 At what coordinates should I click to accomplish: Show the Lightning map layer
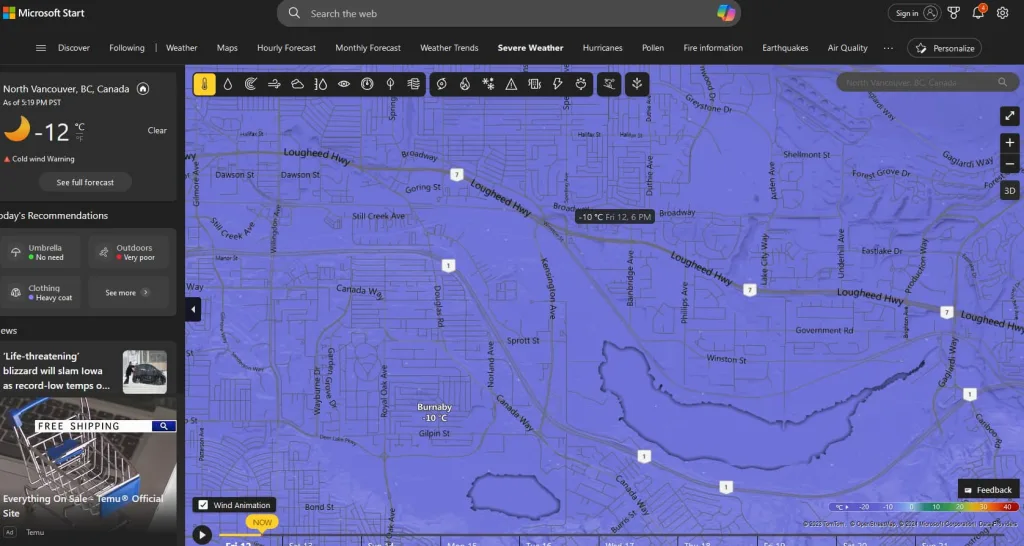coord(557,85)
